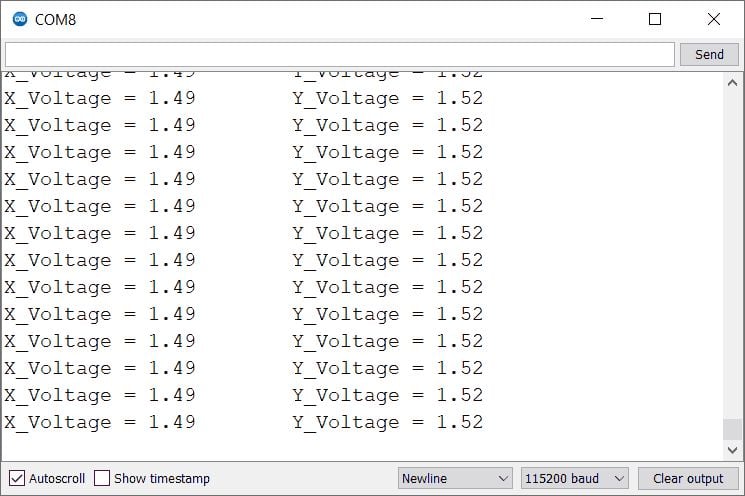Click the vertical scrollbar thumb

731,429
